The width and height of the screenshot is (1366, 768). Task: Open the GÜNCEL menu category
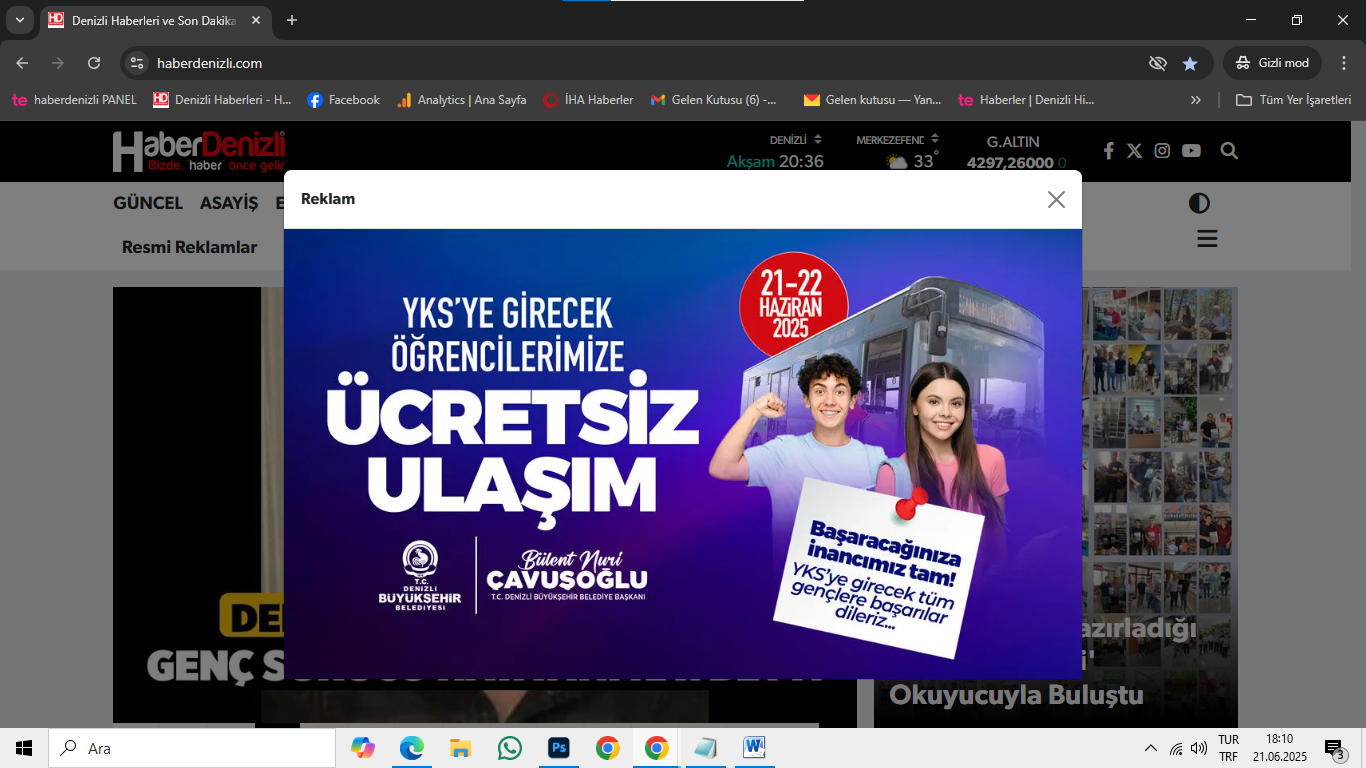tap(148, 203)
